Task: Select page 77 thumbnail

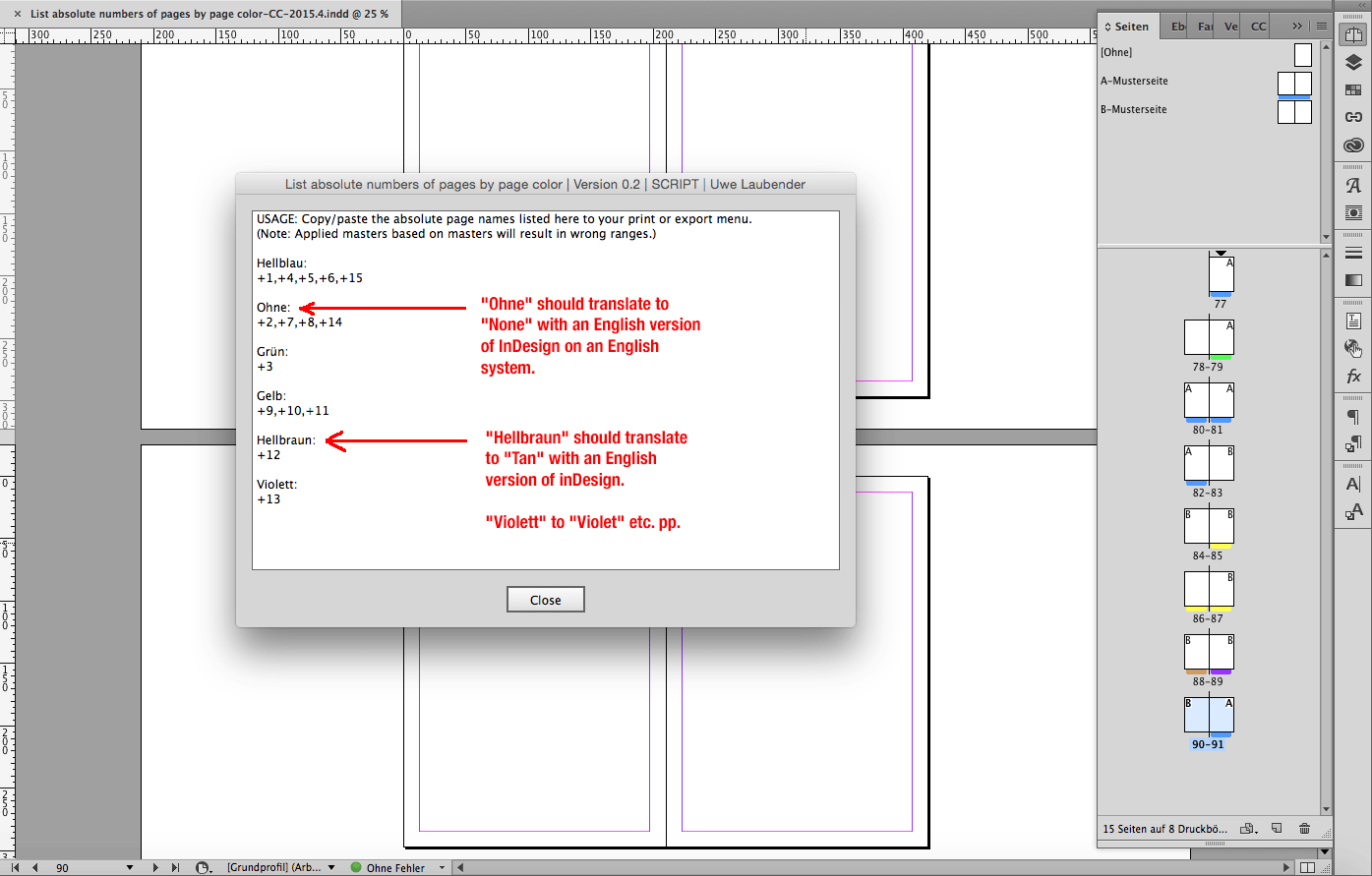Action: (x=1221, y=275)
